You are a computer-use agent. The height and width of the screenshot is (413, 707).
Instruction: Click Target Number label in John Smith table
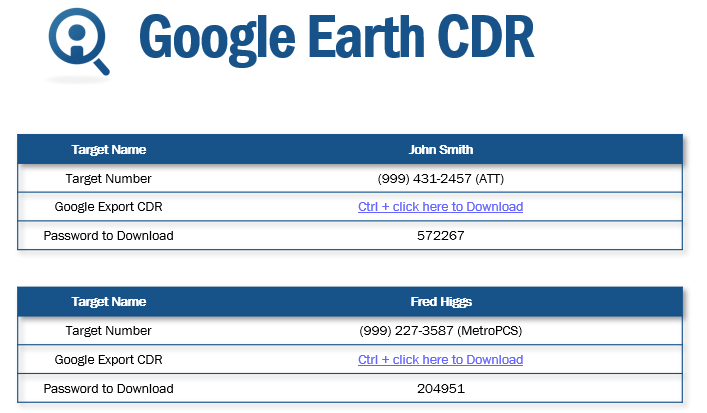(109, 179)
